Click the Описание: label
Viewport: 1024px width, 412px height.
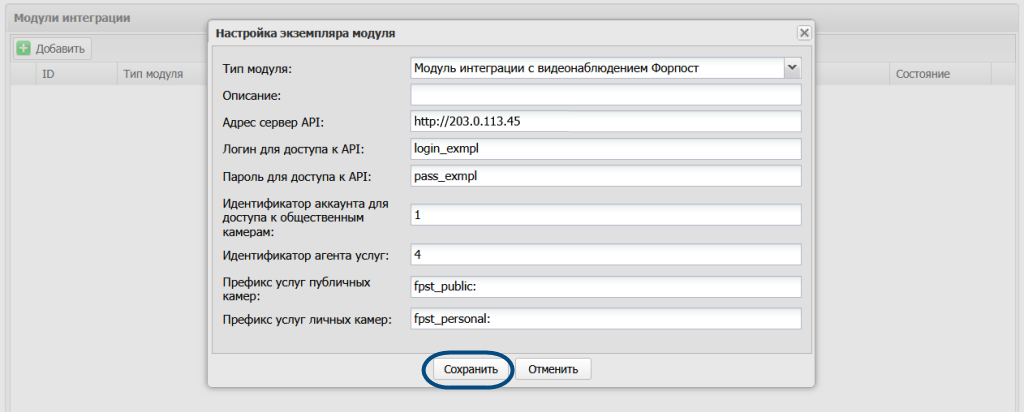251,95
